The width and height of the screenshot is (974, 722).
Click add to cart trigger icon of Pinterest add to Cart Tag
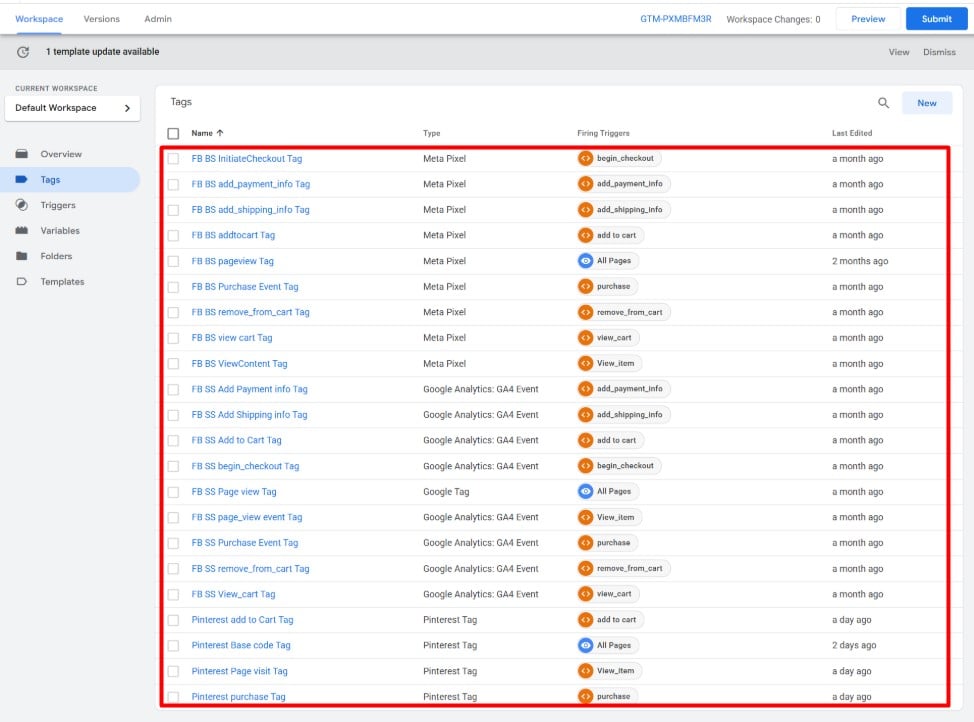(585, 619)
